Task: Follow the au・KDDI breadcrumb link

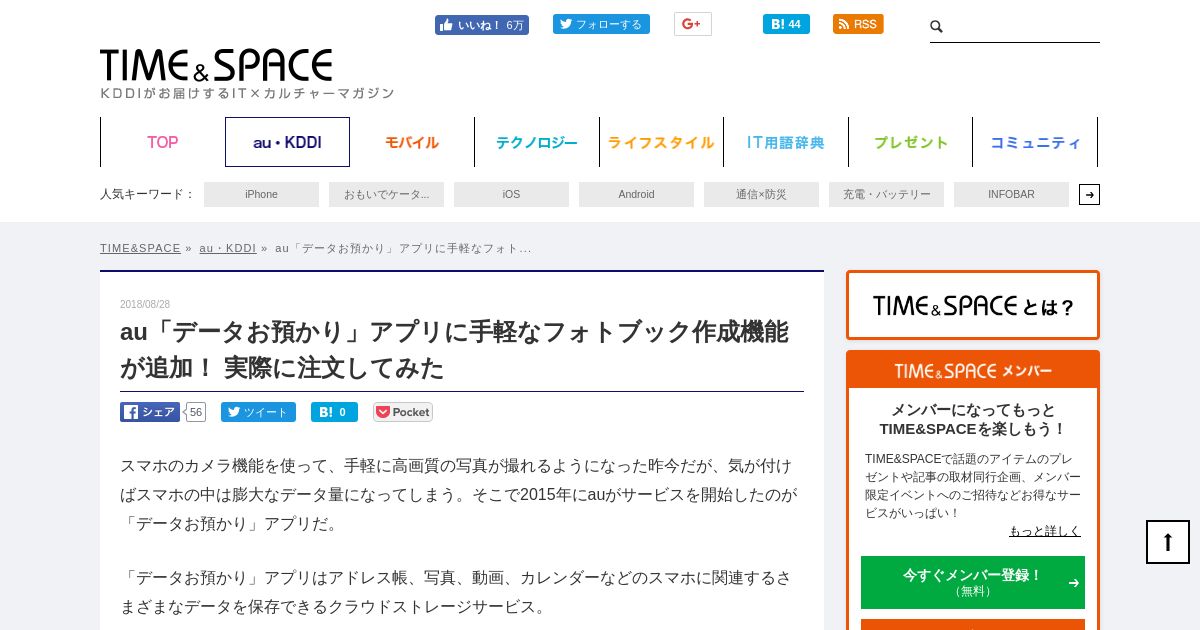Action: click(227, 248)
